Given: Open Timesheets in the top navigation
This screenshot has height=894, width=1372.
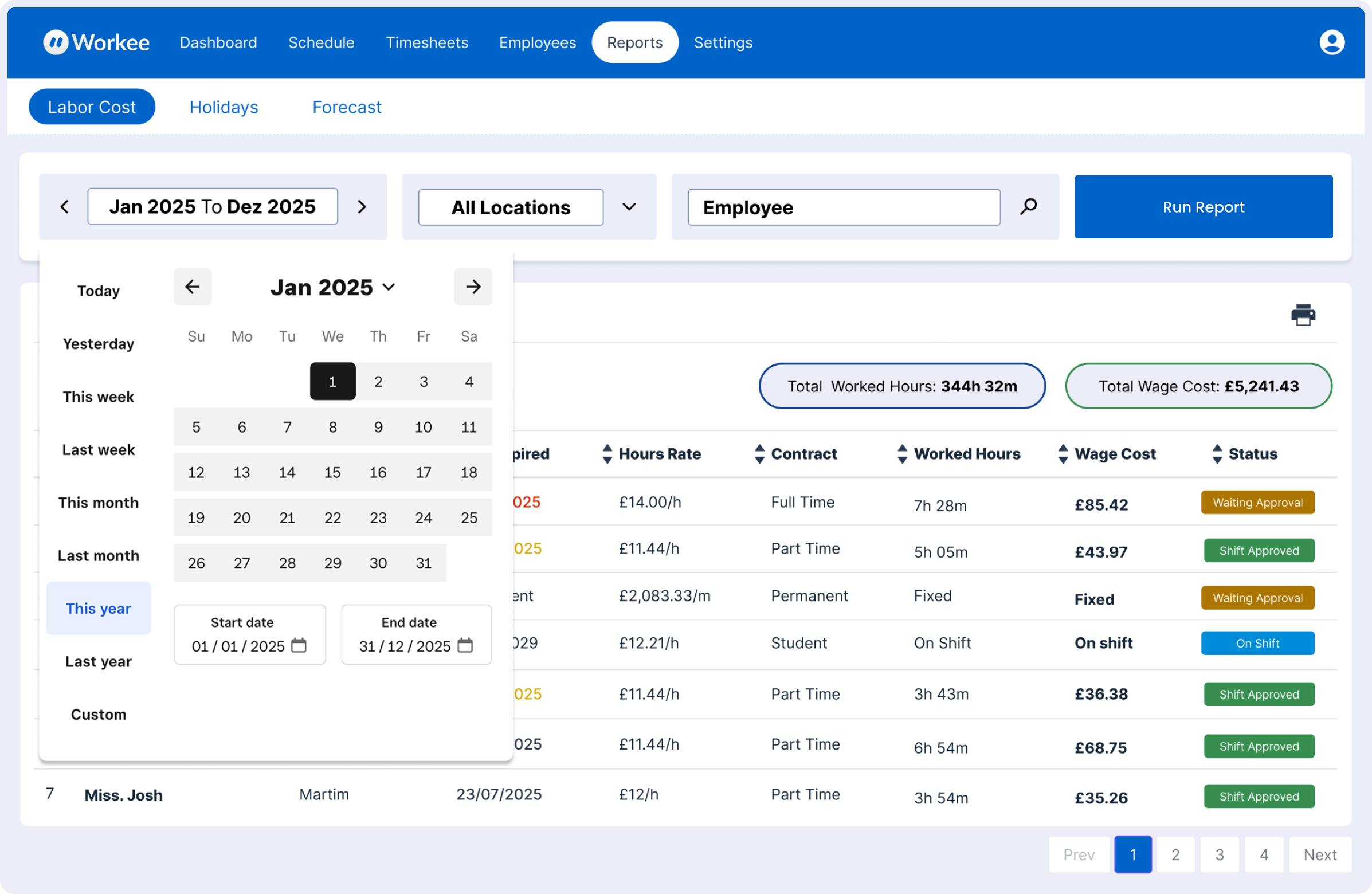Looking at the screenshot, I should (426, 42).
